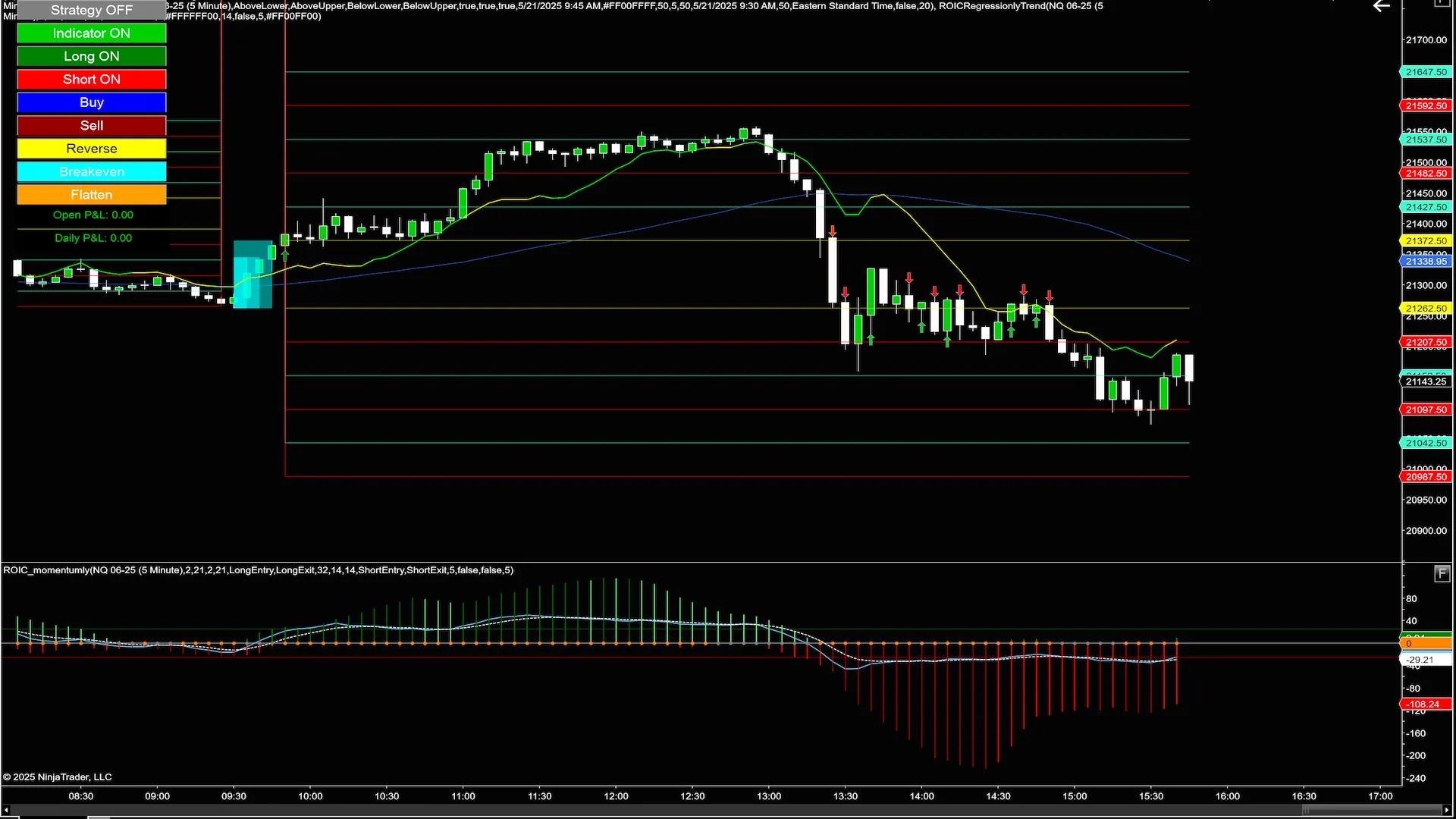Click the F icon in momentum panel

(1442, 574)
